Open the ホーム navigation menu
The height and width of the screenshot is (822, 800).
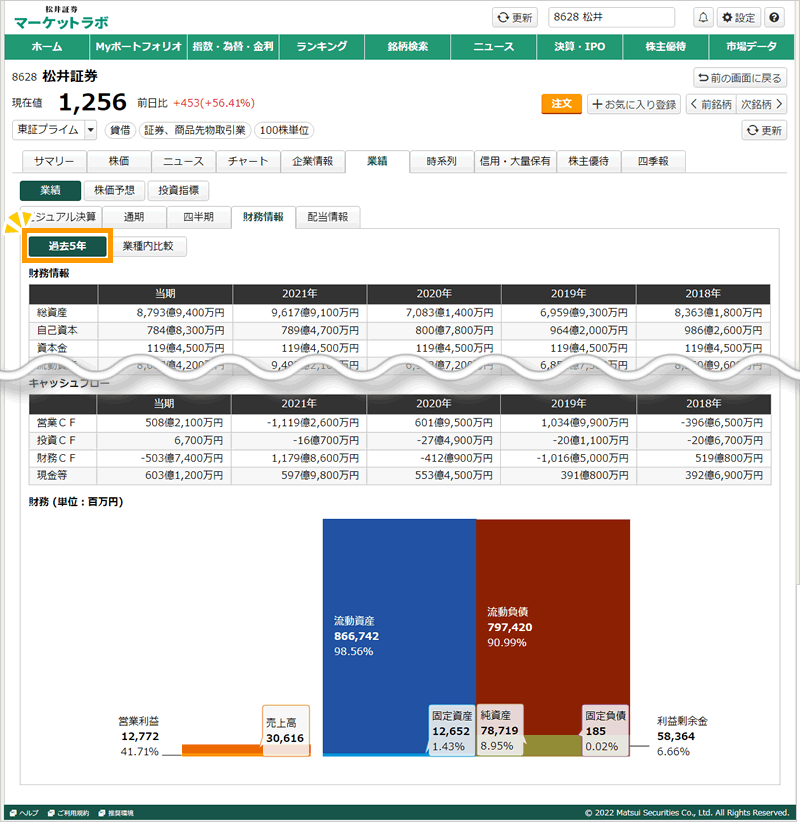(x=47, y=47)
